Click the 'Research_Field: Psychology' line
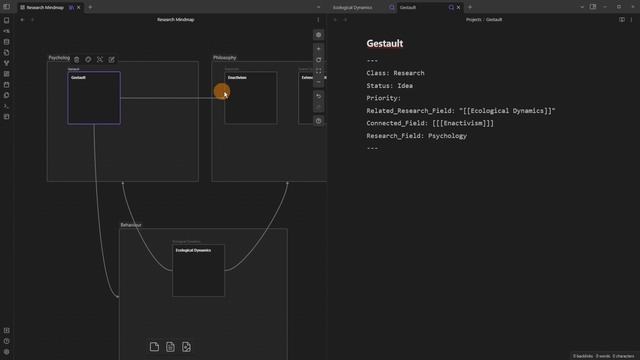The image size is (640, 360). (416, 136)
